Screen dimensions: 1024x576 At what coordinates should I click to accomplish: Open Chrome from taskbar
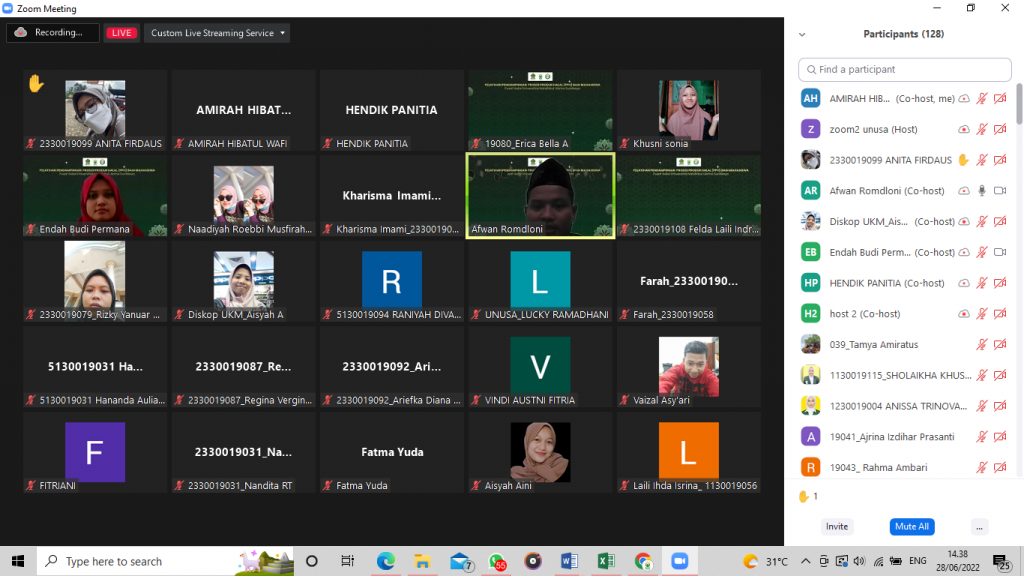tap(643, 561)
